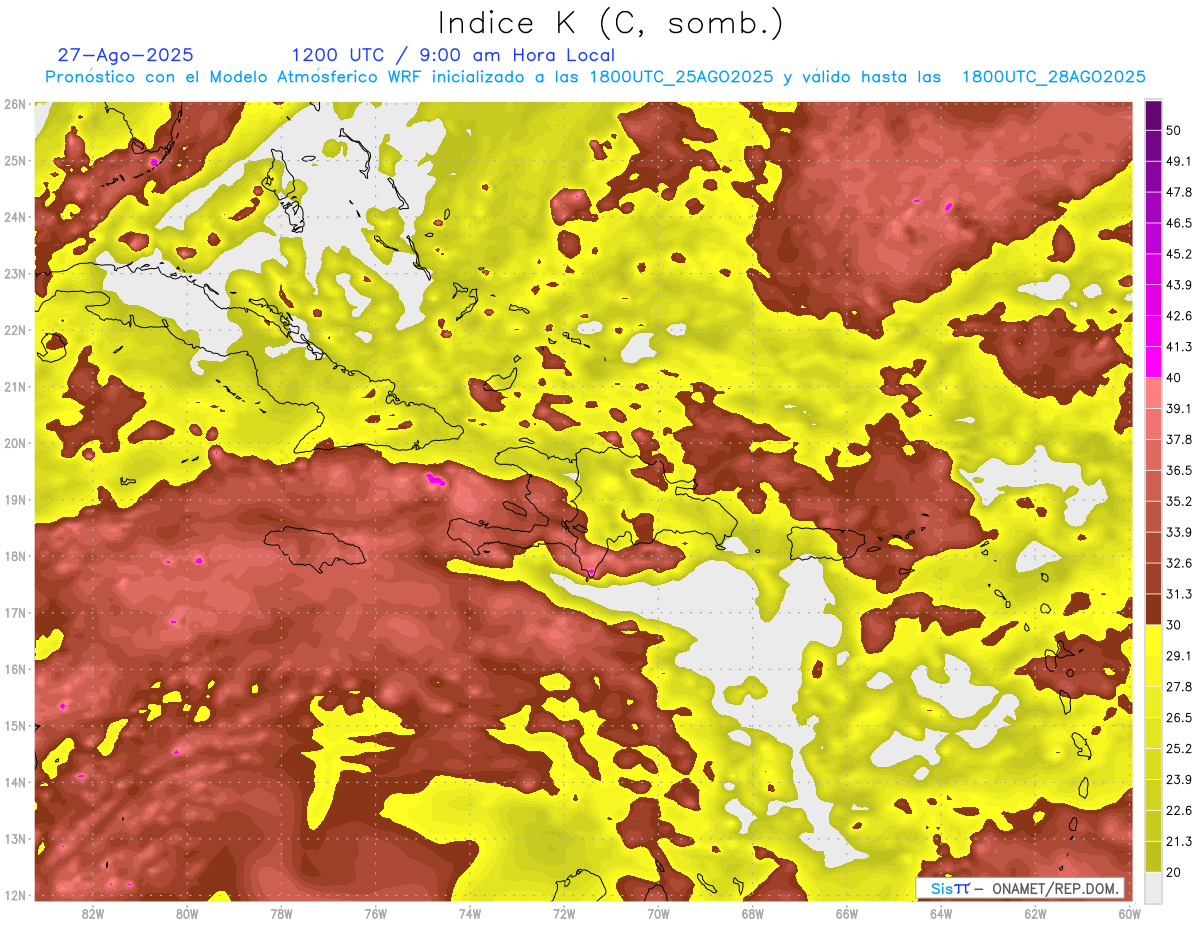Click the 82W longitude label
The width and height of the screenshot is (1200, 927).
pos(93,913)
